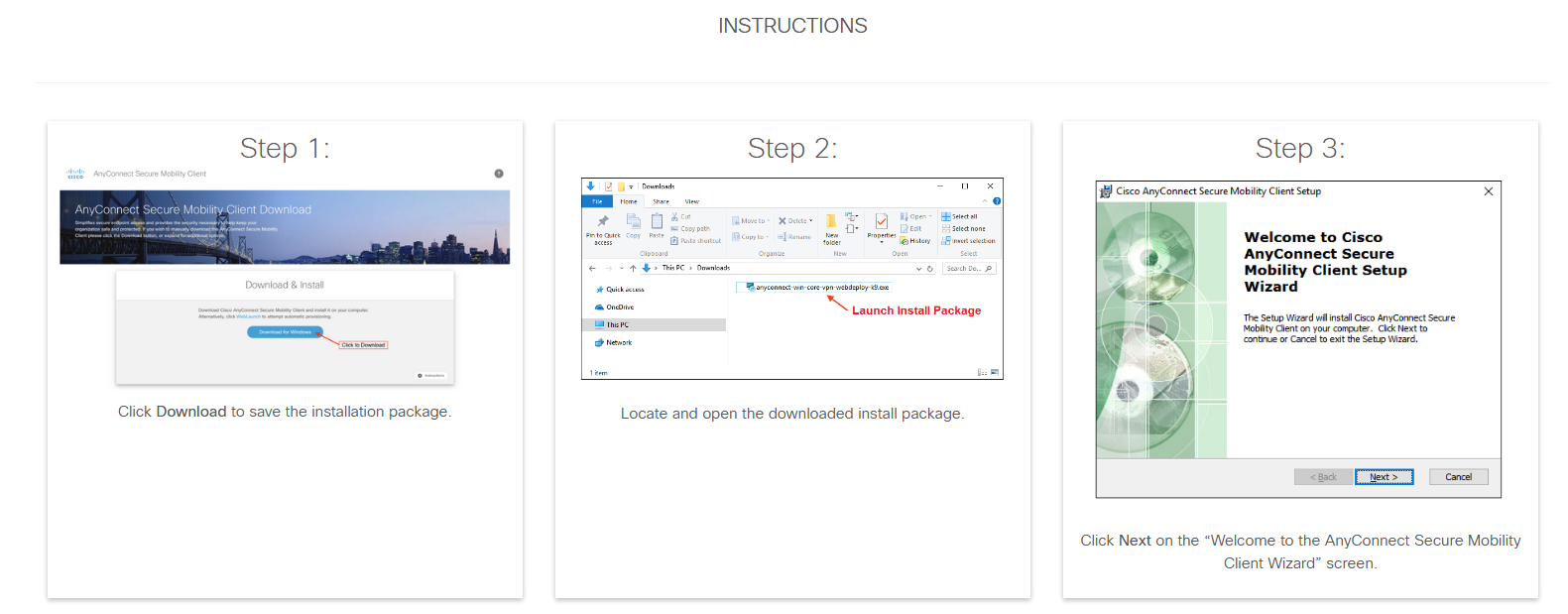Click Pin to Quick access in the ribbon
1568x614 pixels.
pos(603,229)
